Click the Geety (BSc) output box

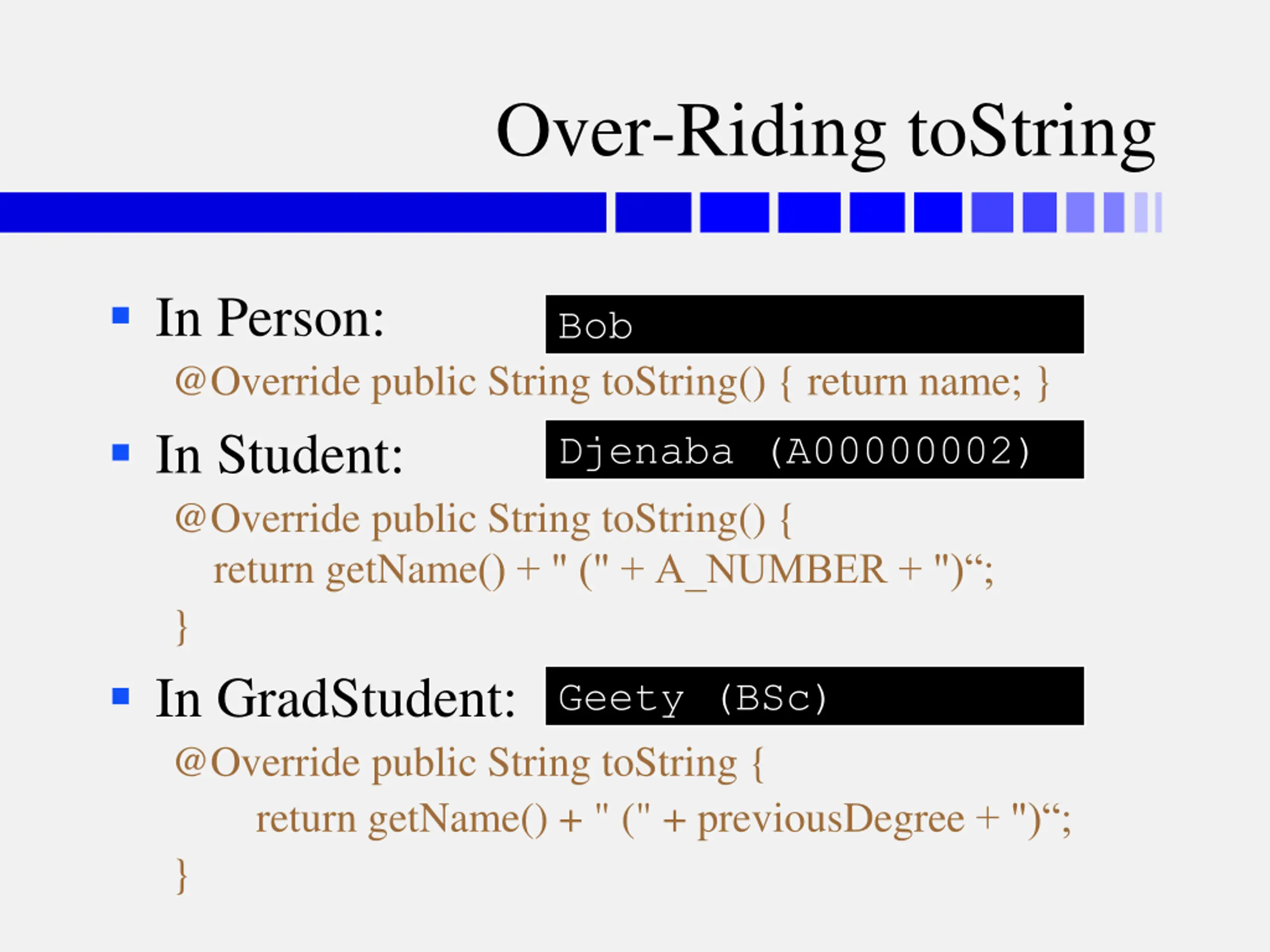coord(815,696)
